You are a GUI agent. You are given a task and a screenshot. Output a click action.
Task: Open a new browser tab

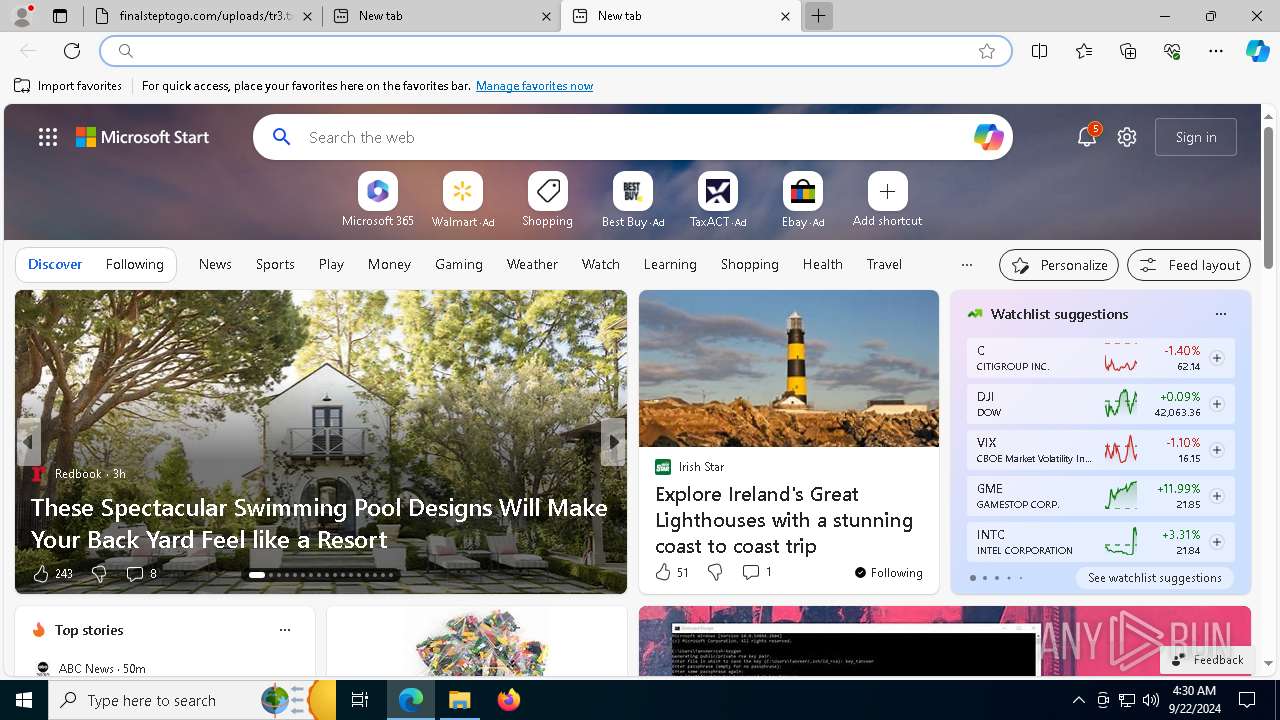(x=818, y=16)
